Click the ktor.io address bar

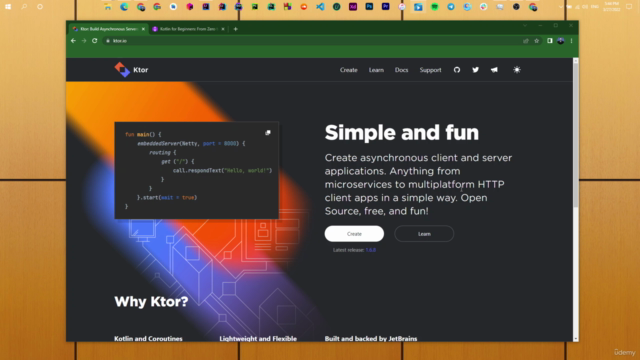coord(312,41)
